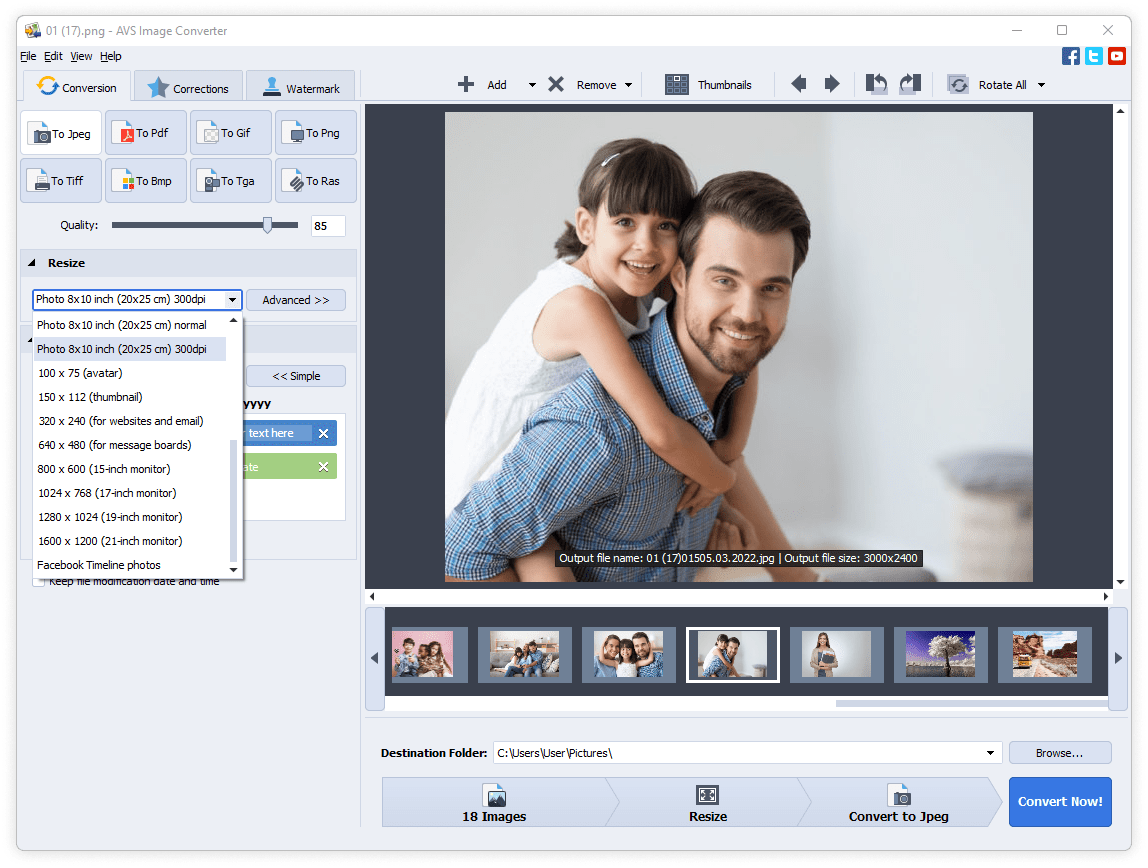Choose the To Png format
Viewport: 1148px width, 868px height.
[x=316, y=133]
